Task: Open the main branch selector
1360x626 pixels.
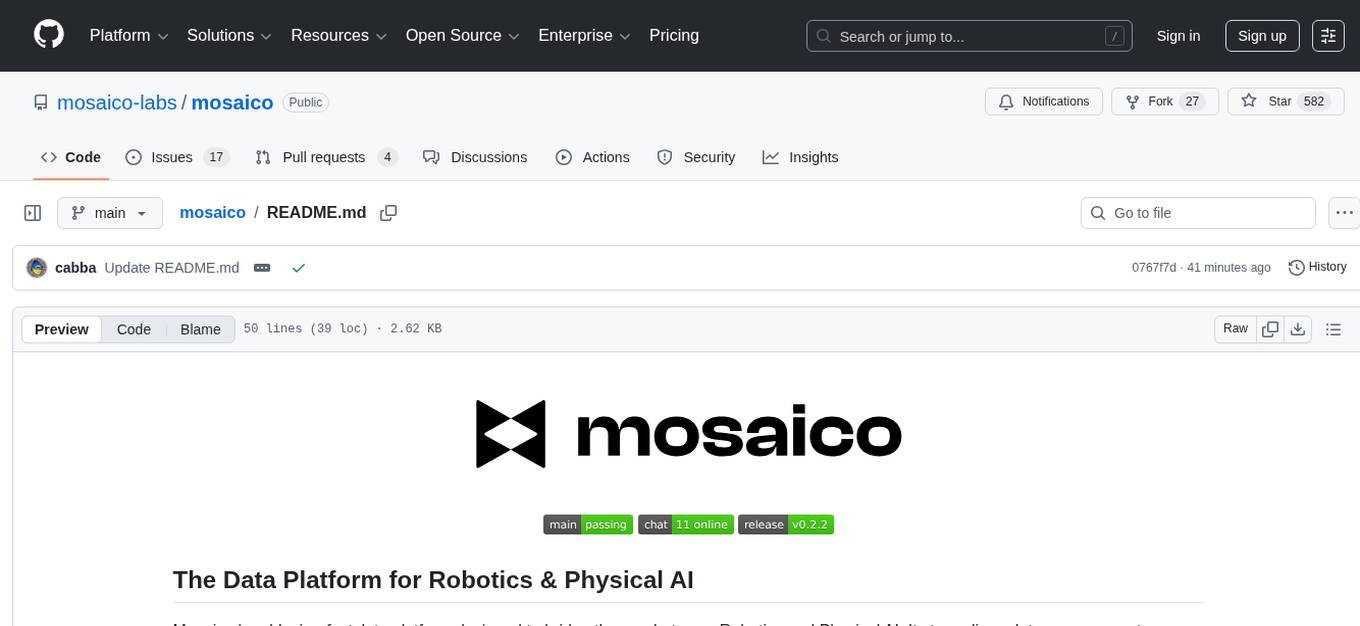Action: [x=110, y=212]
